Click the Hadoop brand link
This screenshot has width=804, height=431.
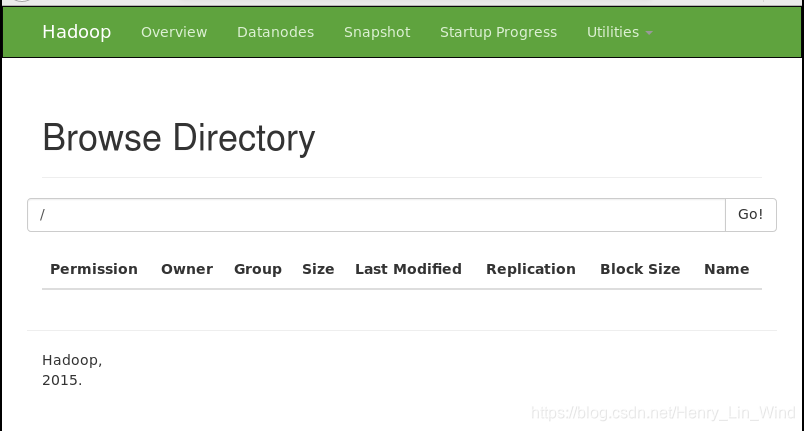(76, 32)
